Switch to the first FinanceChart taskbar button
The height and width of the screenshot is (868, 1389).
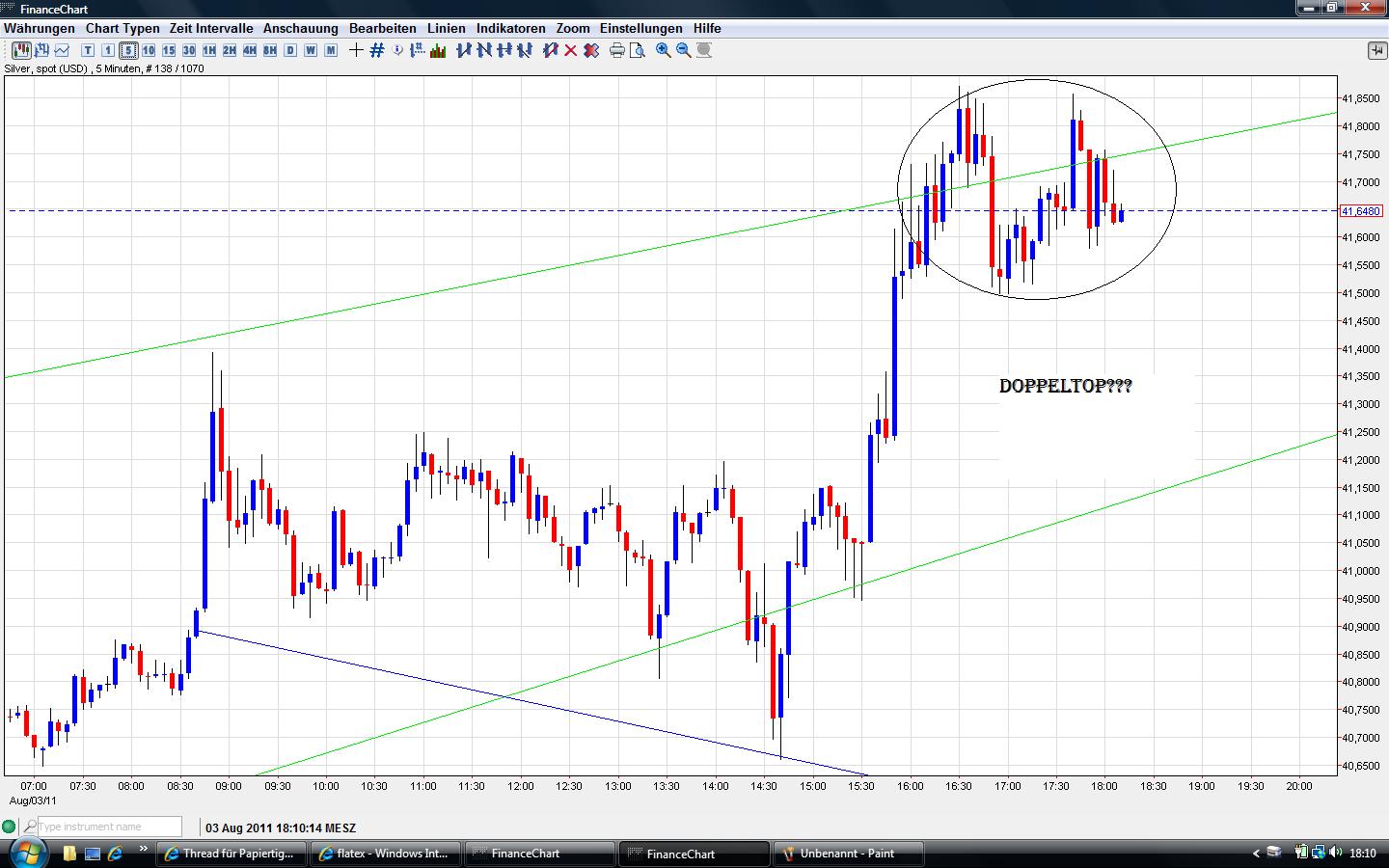(x=538, y=854)
